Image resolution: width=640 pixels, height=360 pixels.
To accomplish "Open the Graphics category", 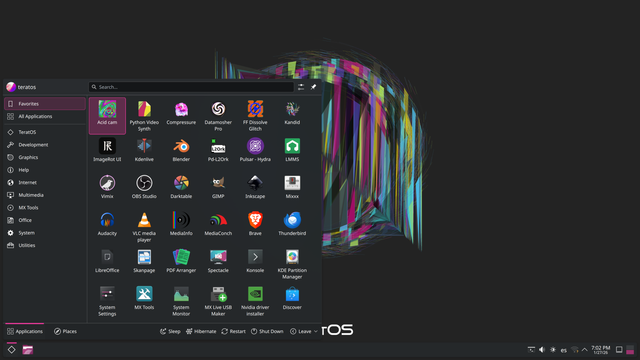I will pos(45,157).
